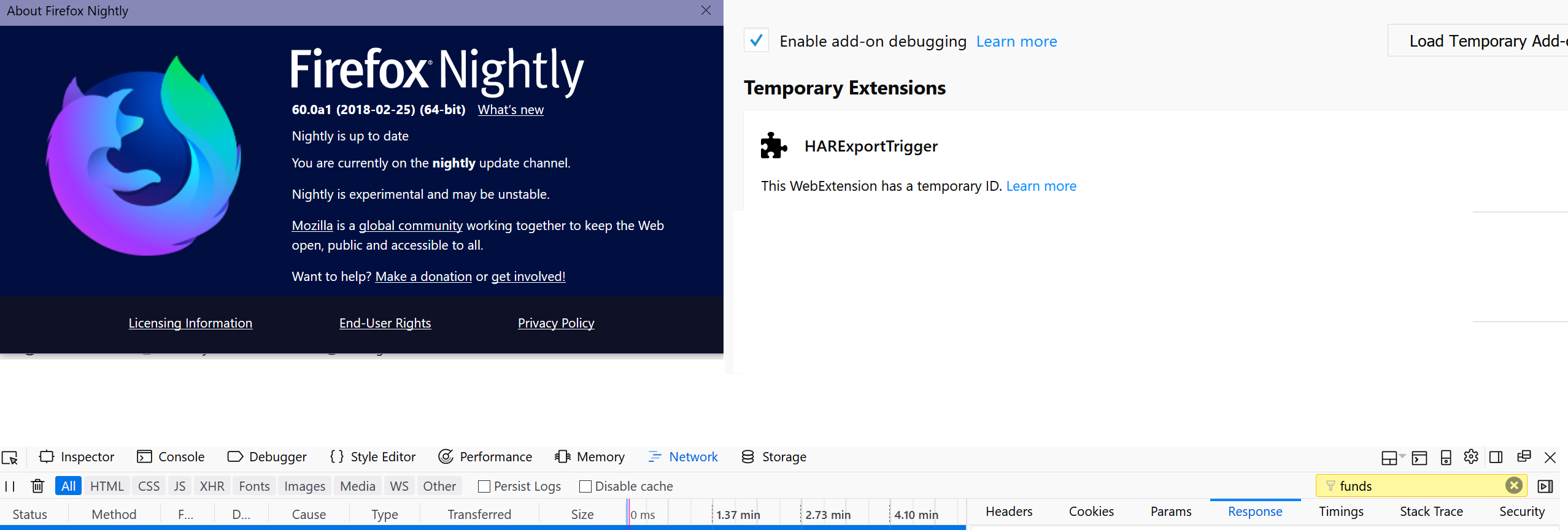Show the Security details tab
Image resolution: width=1568 pixels, height=530 pixels.
(x=1521, y=512)
